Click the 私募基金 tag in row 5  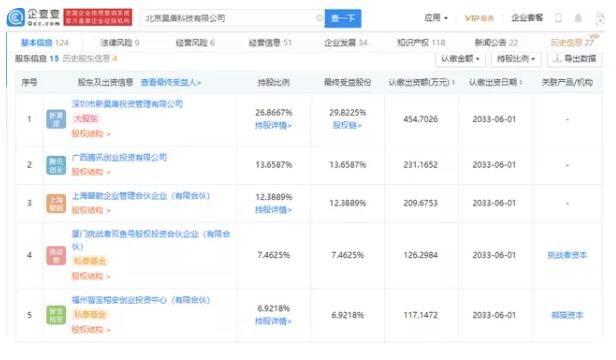pos(90,314)
